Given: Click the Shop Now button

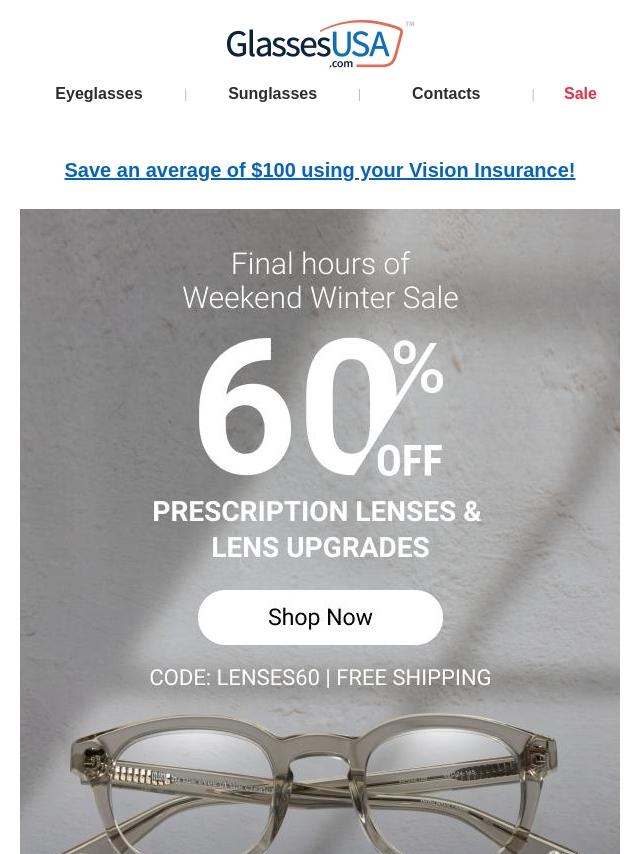Looking at the screenshot, I should pyautogui.click(x=320, y=617).
